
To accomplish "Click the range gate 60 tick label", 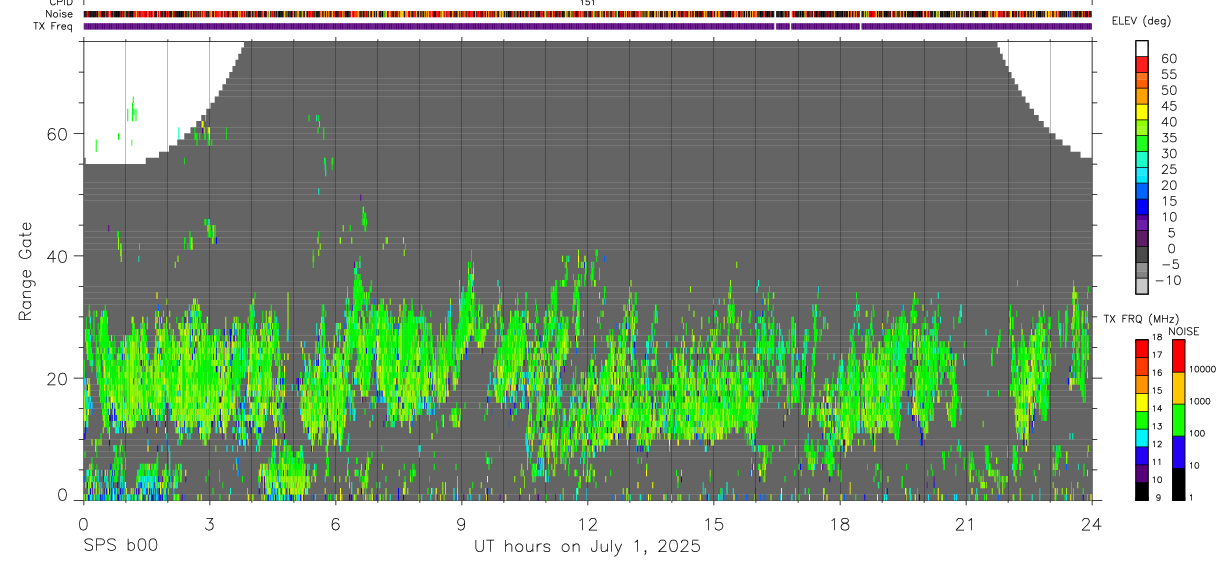I will (56, 134).
